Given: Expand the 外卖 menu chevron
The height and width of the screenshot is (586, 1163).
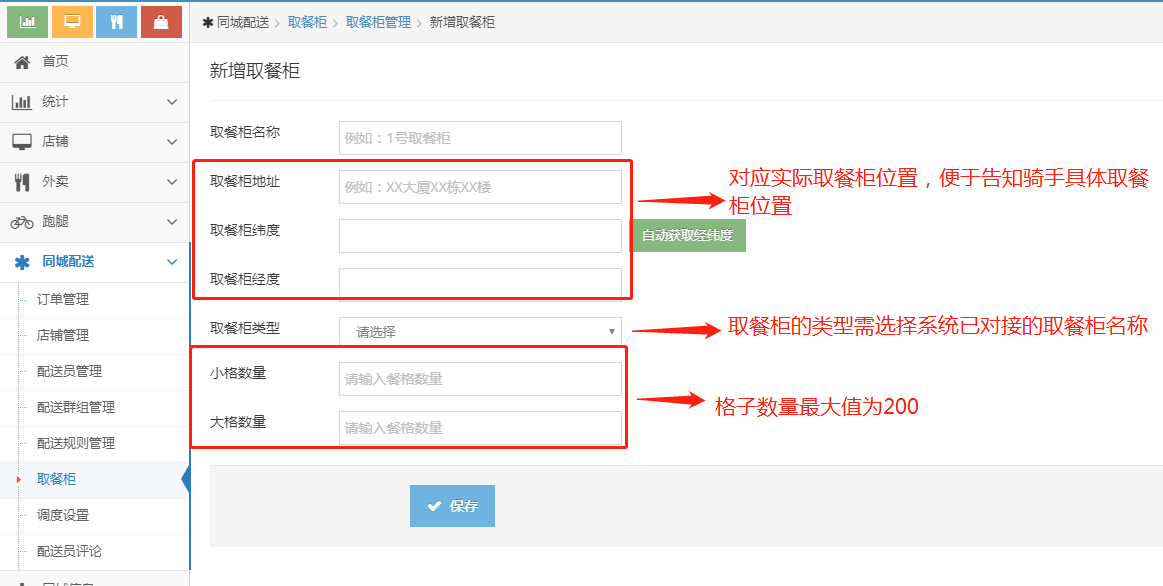Looking at the screenshot, I should [x=171, y=182].
